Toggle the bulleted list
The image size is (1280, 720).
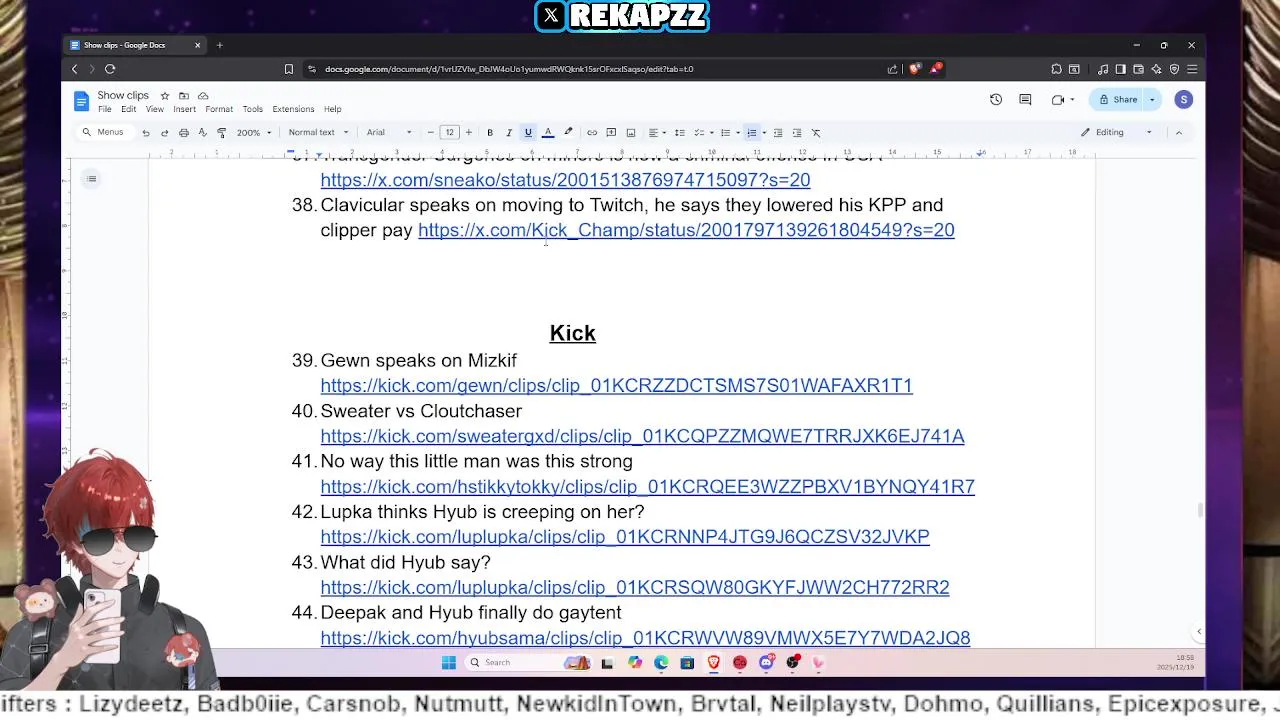(x=726, y=133)
